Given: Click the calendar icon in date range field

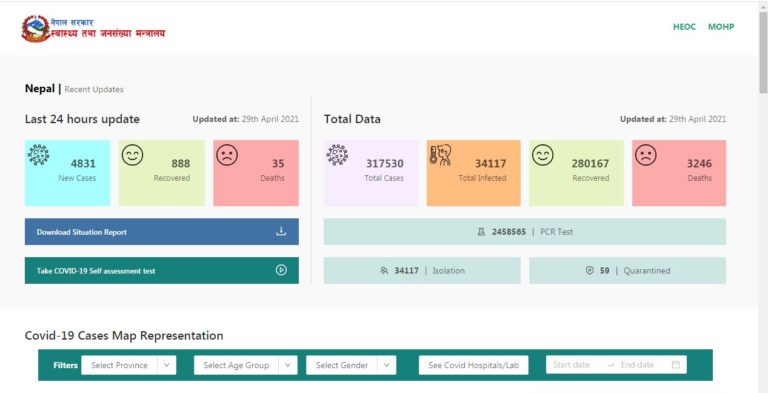Looking at the screenshot, I should [x=676, y=365].
